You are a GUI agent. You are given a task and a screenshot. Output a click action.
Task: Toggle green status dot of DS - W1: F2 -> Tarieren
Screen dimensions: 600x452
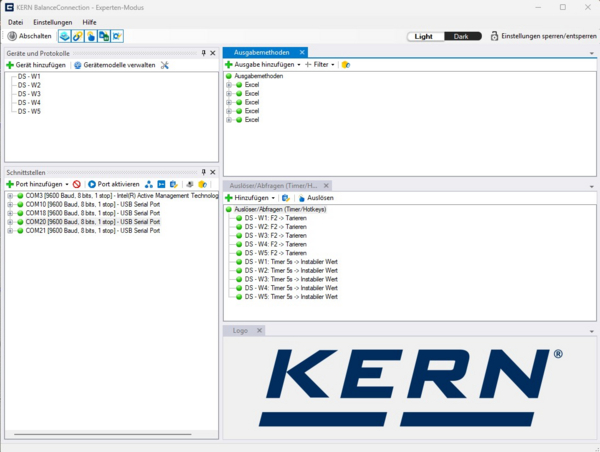[239, 218]
